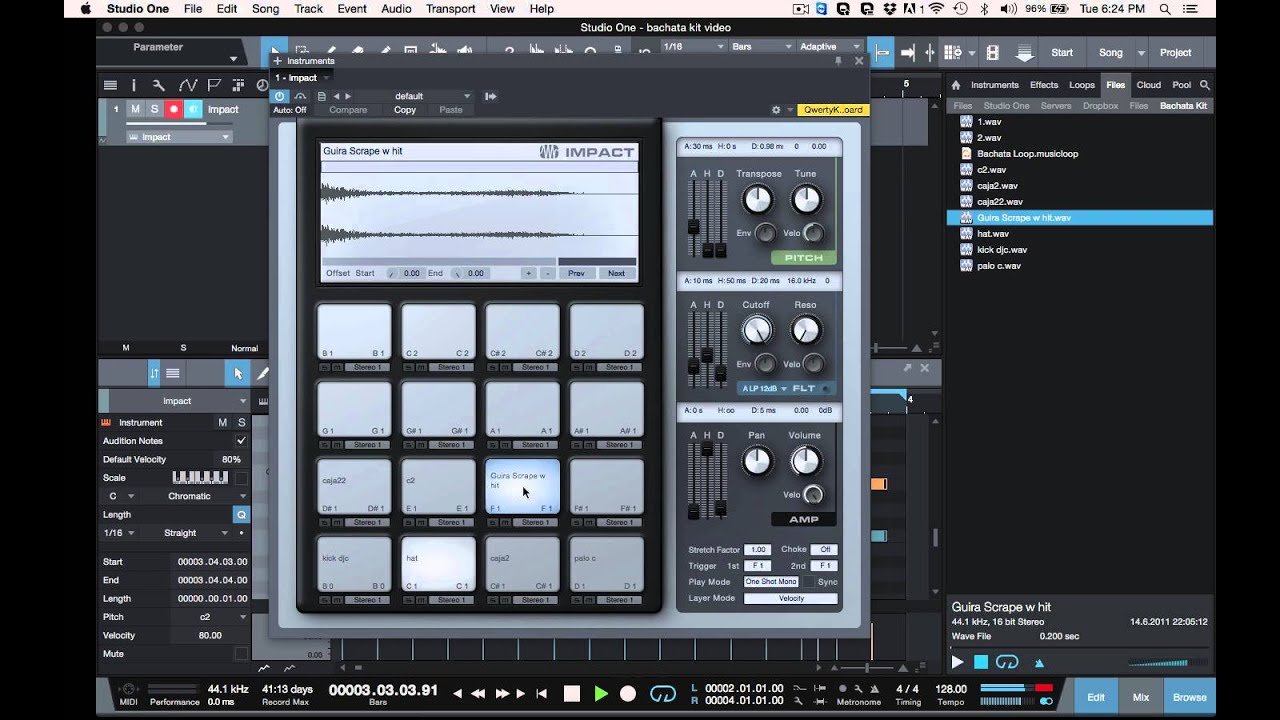Click the Copy button in Impact toolbar

405,110
